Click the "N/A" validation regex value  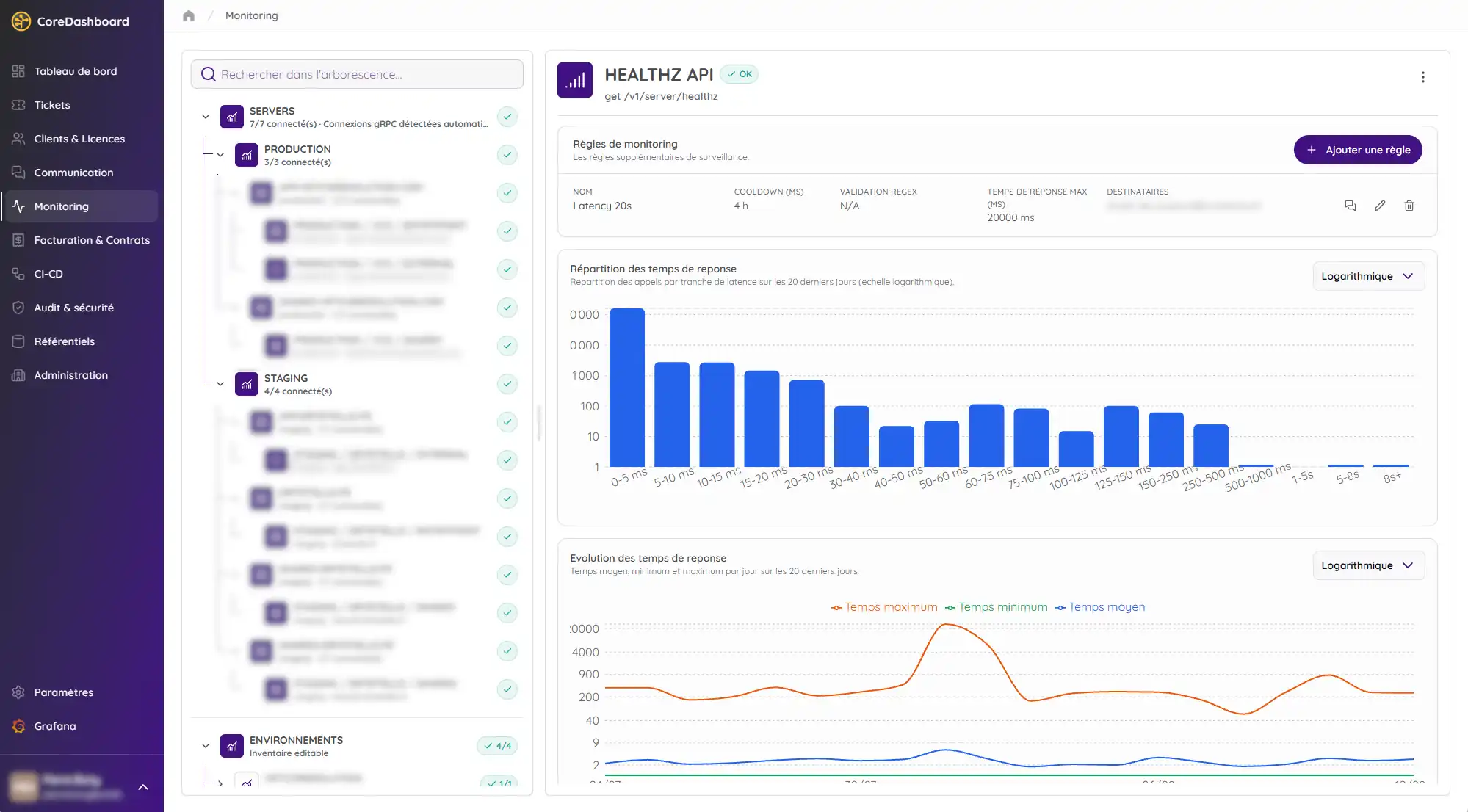[x=850, y=206]
